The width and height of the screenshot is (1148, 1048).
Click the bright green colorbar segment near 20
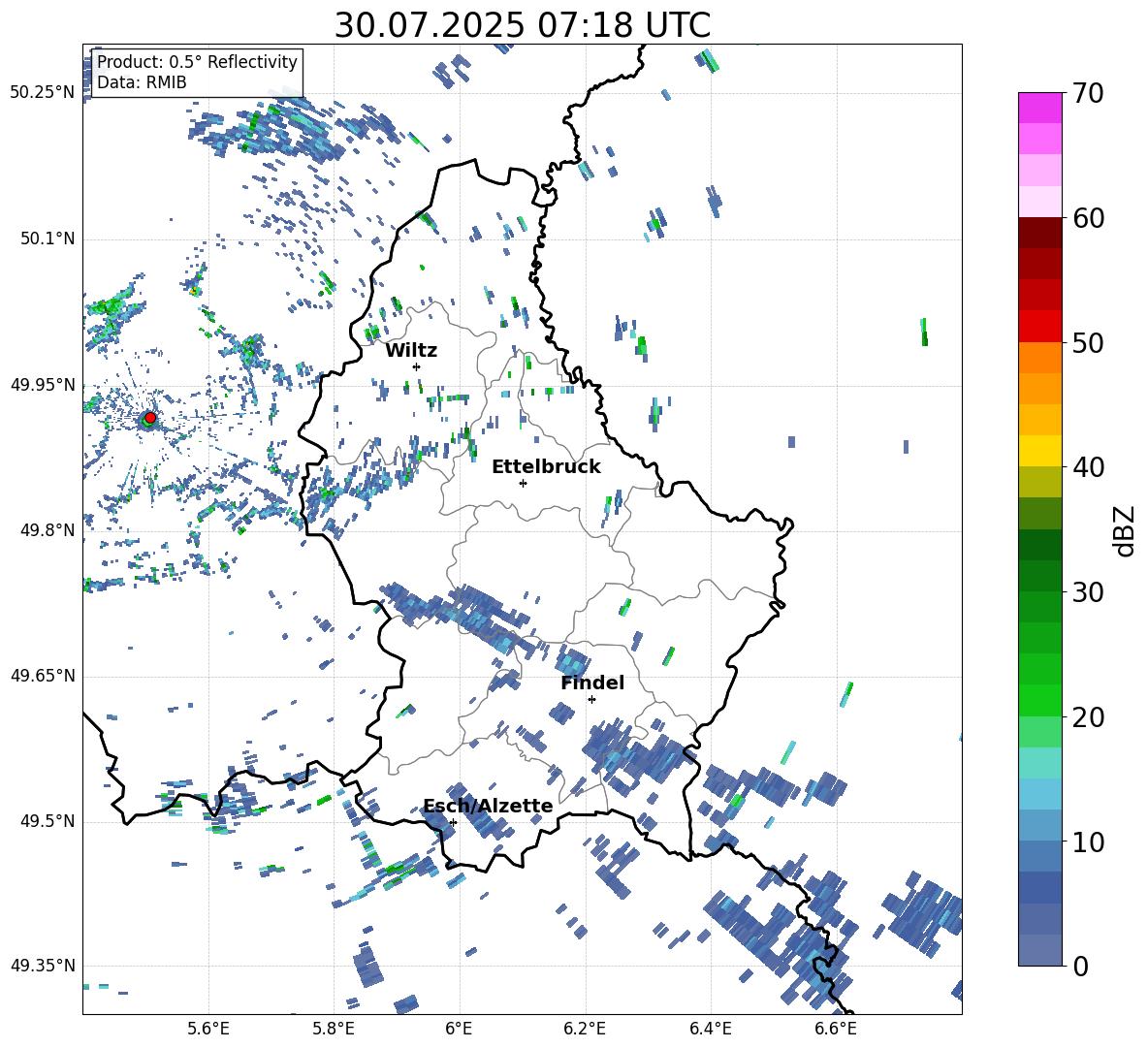[x=1040, y=701]
